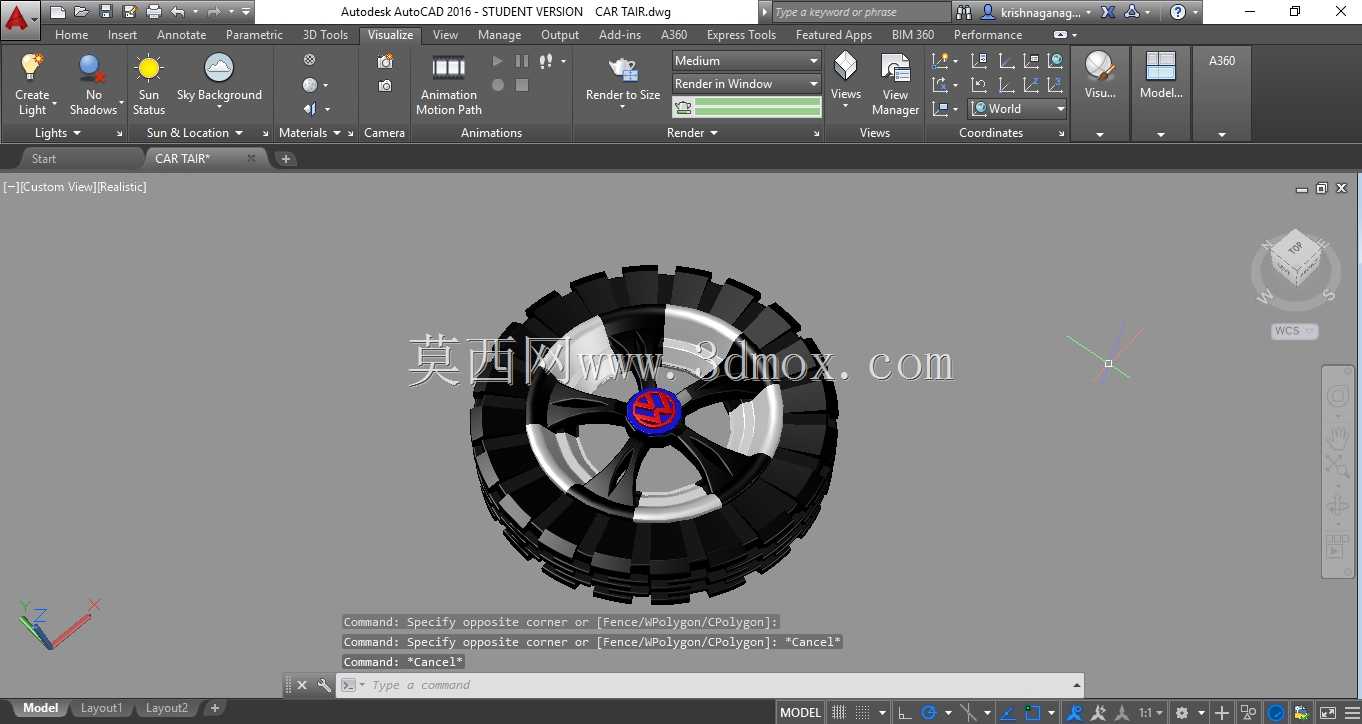Click the ViewCube TOP face

coord(1295,248)
